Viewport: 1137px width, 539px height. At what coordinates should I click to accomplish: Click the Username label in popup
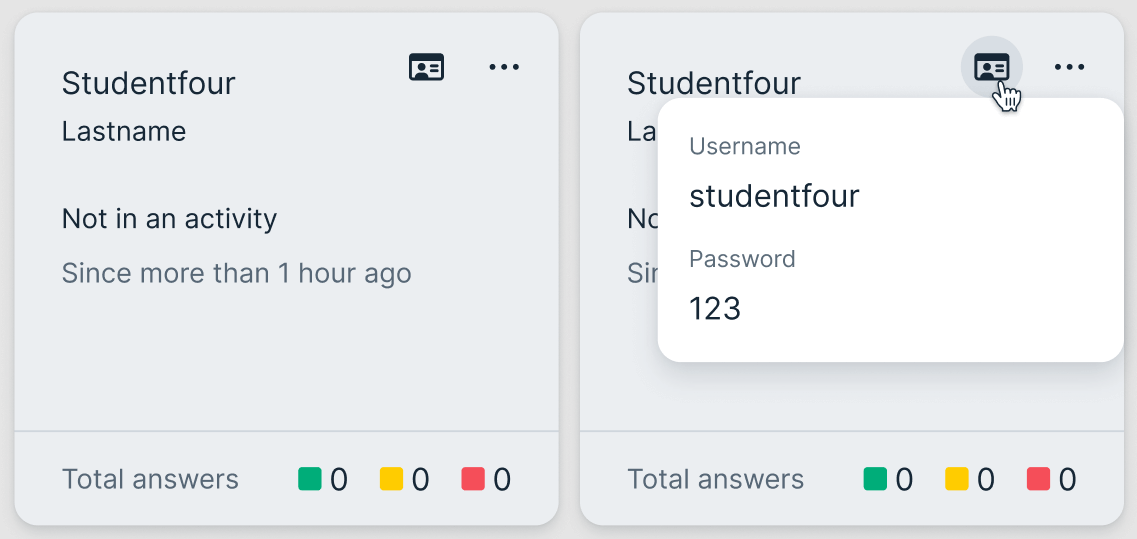(745, 147)
